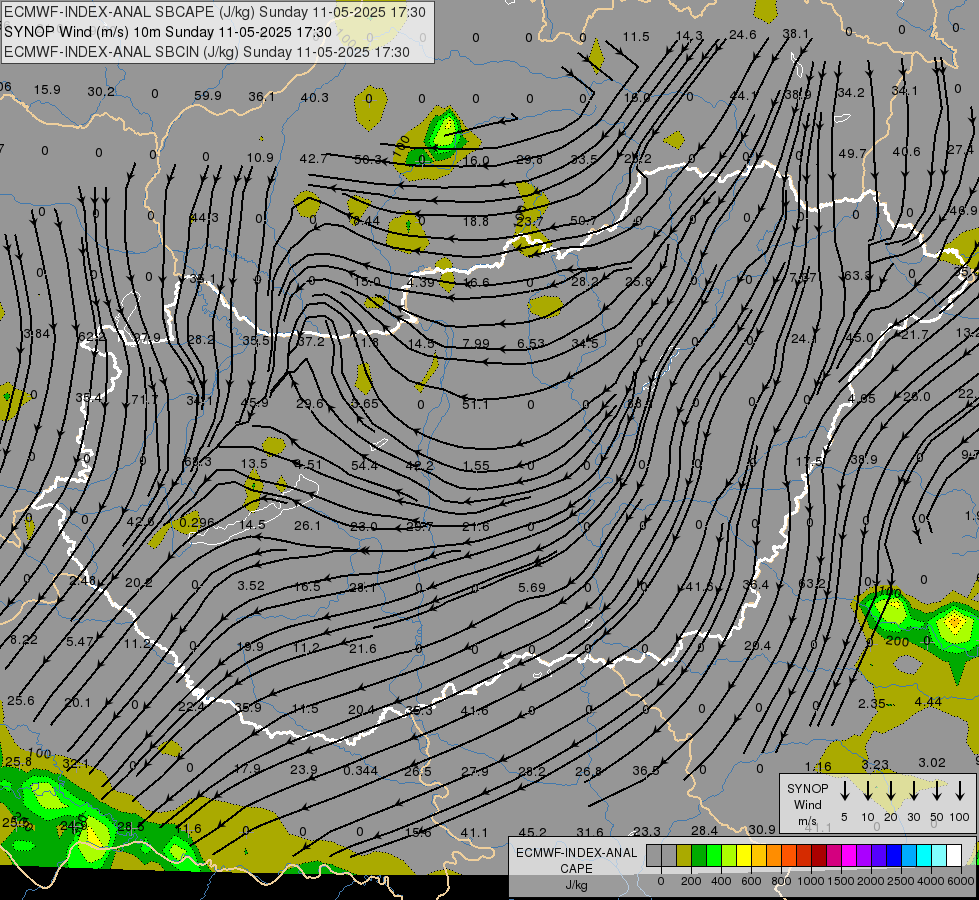Click the SYNOP wind arrow for 50 m/s

pos(937,790)
